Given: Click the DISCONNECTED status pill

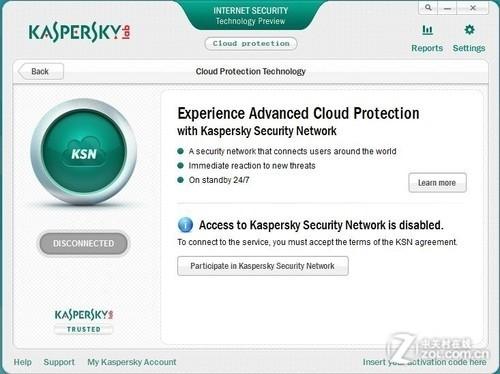Looking at the screenshot, I should coord(83,244).
